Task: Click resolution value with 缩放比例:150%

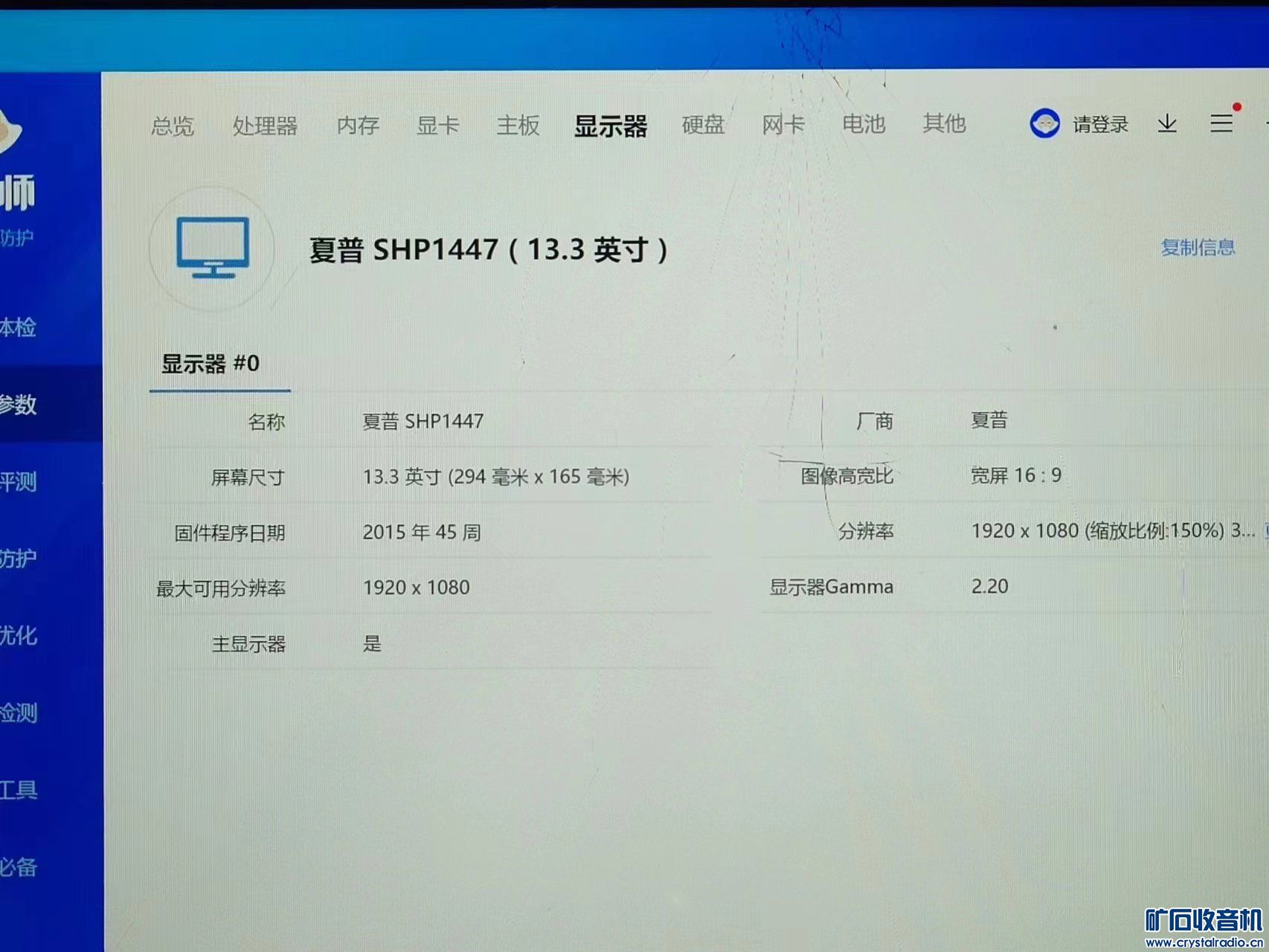Action: (x=1113, y=530)
